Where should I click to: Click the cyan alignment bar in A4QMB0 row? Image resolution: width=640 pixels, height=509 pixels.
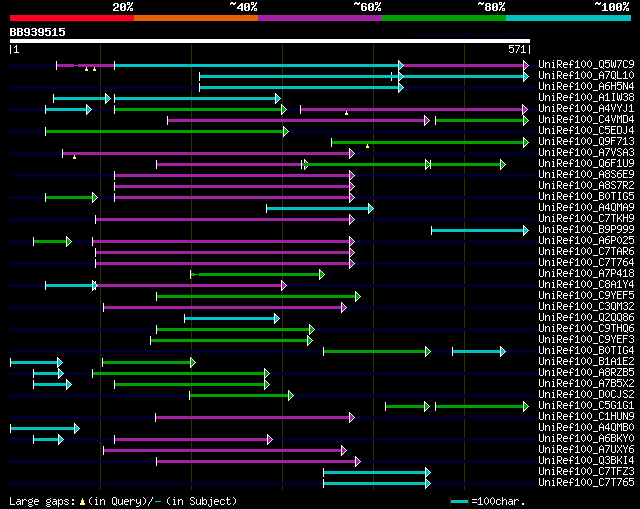pyautogui.click(x=45, y=428)
